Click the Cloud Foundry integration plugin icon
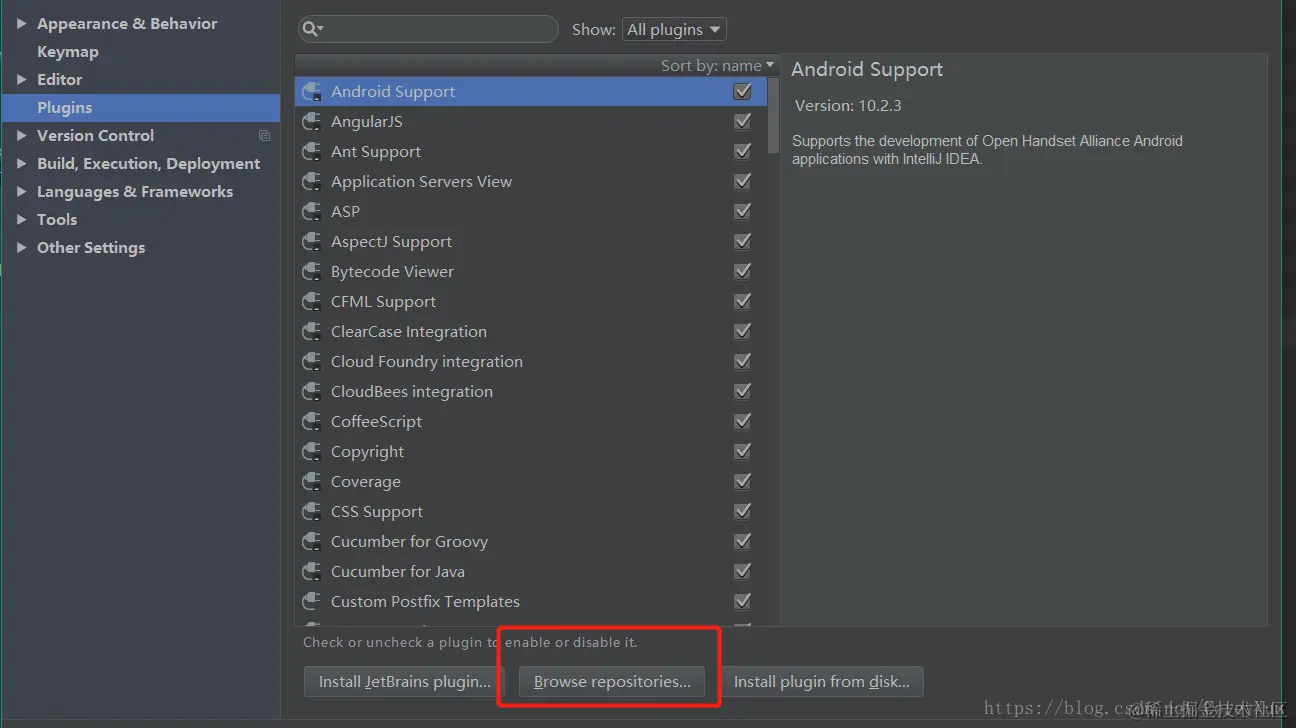1296x728 pixels. coord(312,362)
